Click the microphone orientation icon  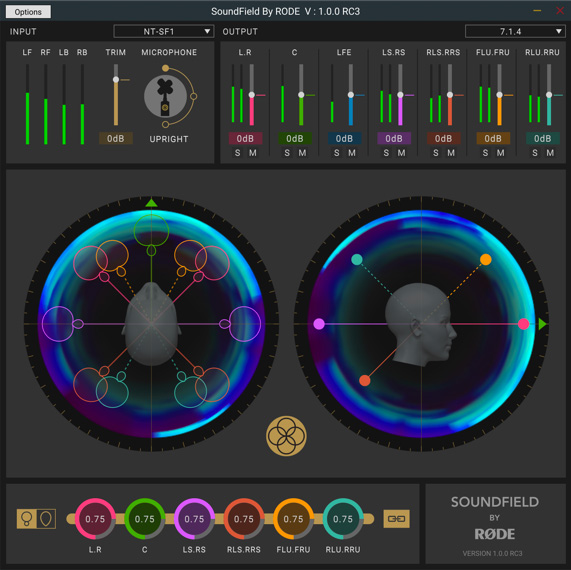165,97
